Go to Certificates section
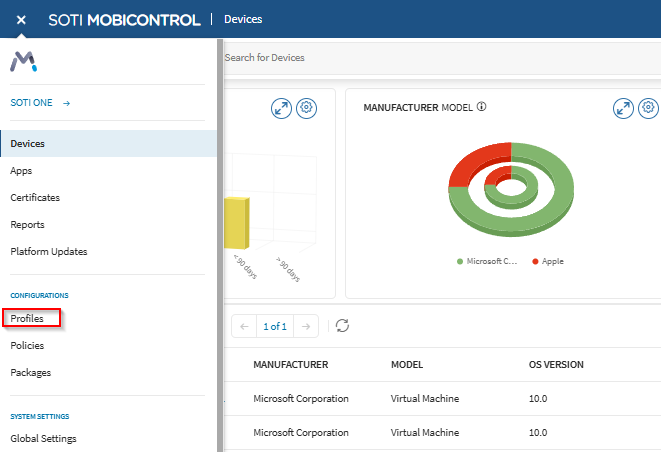The image size is (661, 452). [x=35, y=197]
